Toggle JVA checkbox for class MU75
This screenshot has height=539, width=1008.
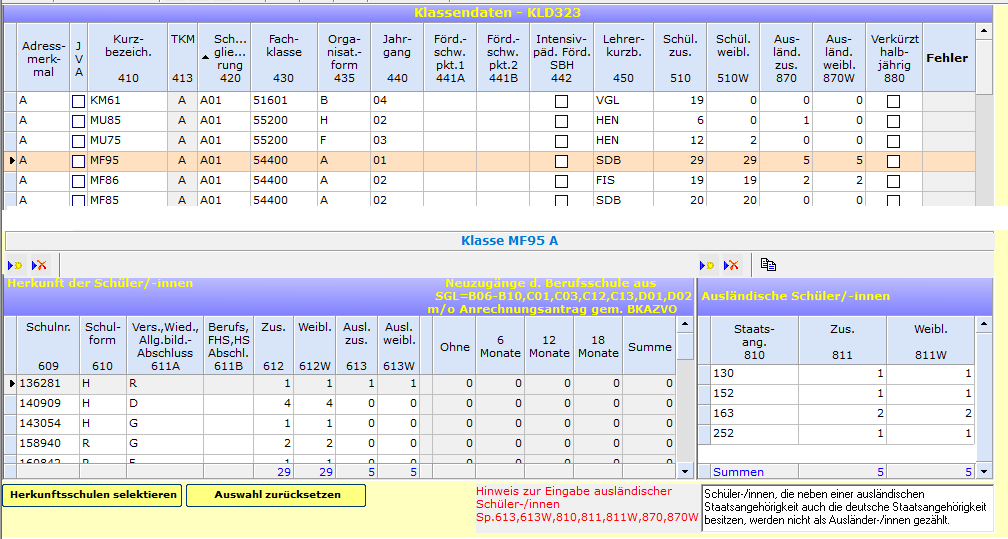pyautogui.click(x=78, y=141)
